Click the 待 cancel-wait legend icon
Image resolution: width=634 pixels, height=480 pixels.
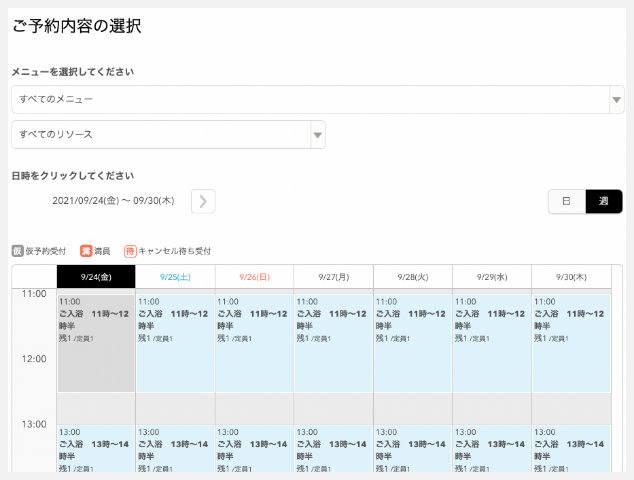point(130,251)
